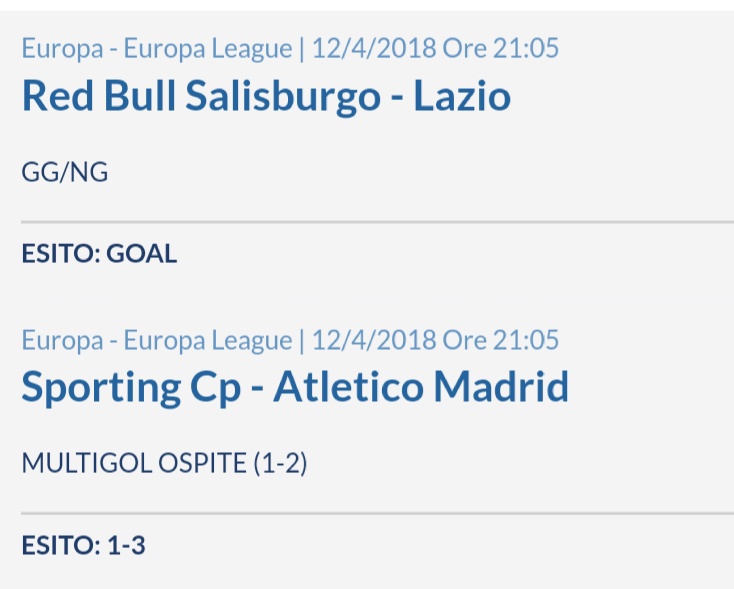
Task: Click the 1-3 outcome value
Action: (126, 545)
